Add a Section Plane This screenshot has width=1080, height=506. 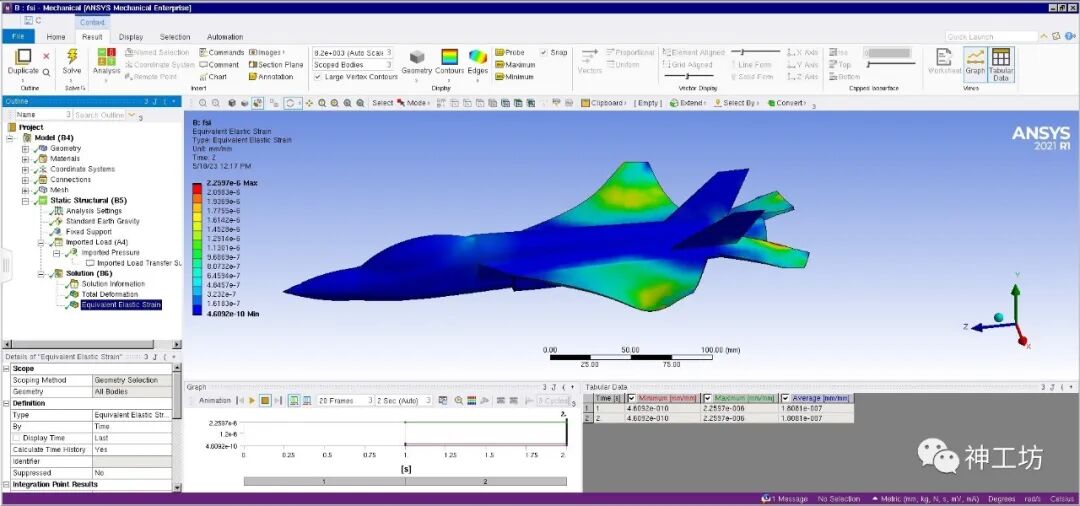pos(276,65)
